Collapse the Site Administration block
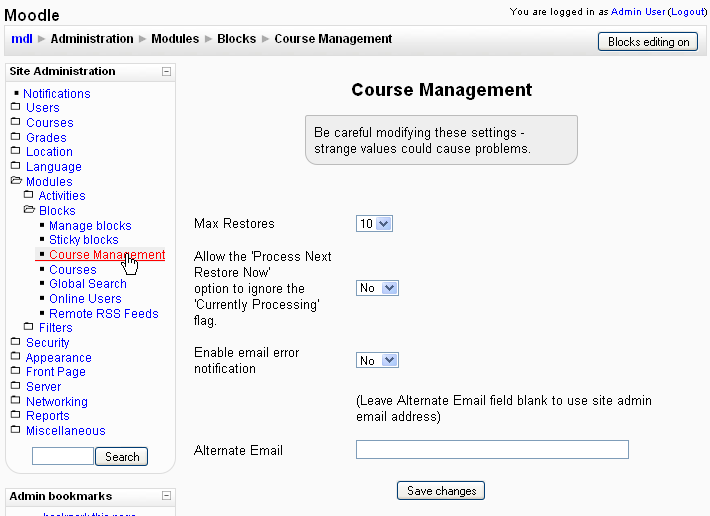This screenshot has height=516, width=710. 166,72
